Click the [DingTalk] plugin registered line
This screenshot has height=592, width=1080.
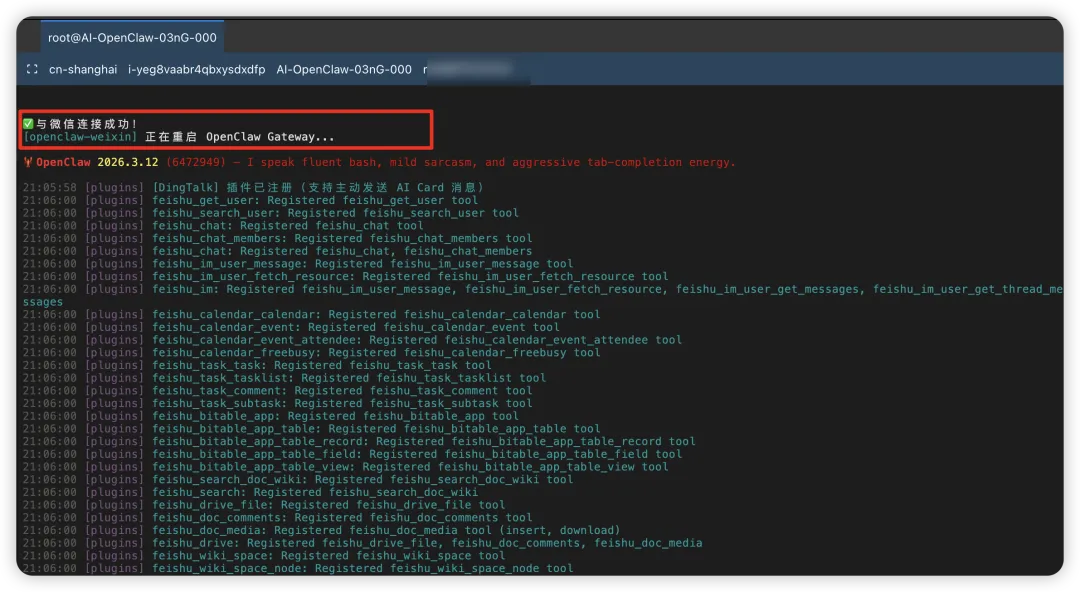(253, 187)
